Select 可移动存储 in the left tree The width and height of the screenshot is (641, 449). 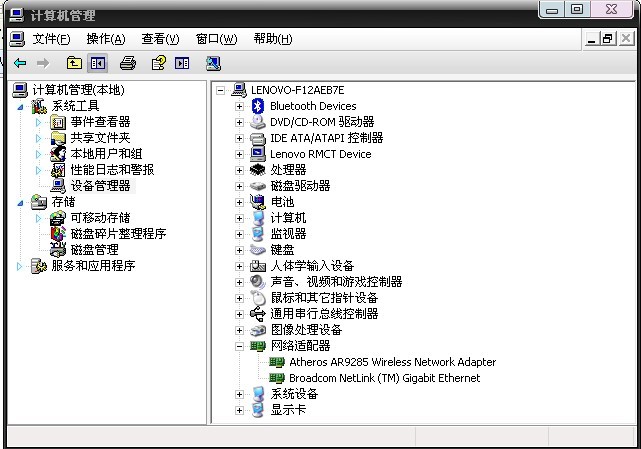pos(100,218)
